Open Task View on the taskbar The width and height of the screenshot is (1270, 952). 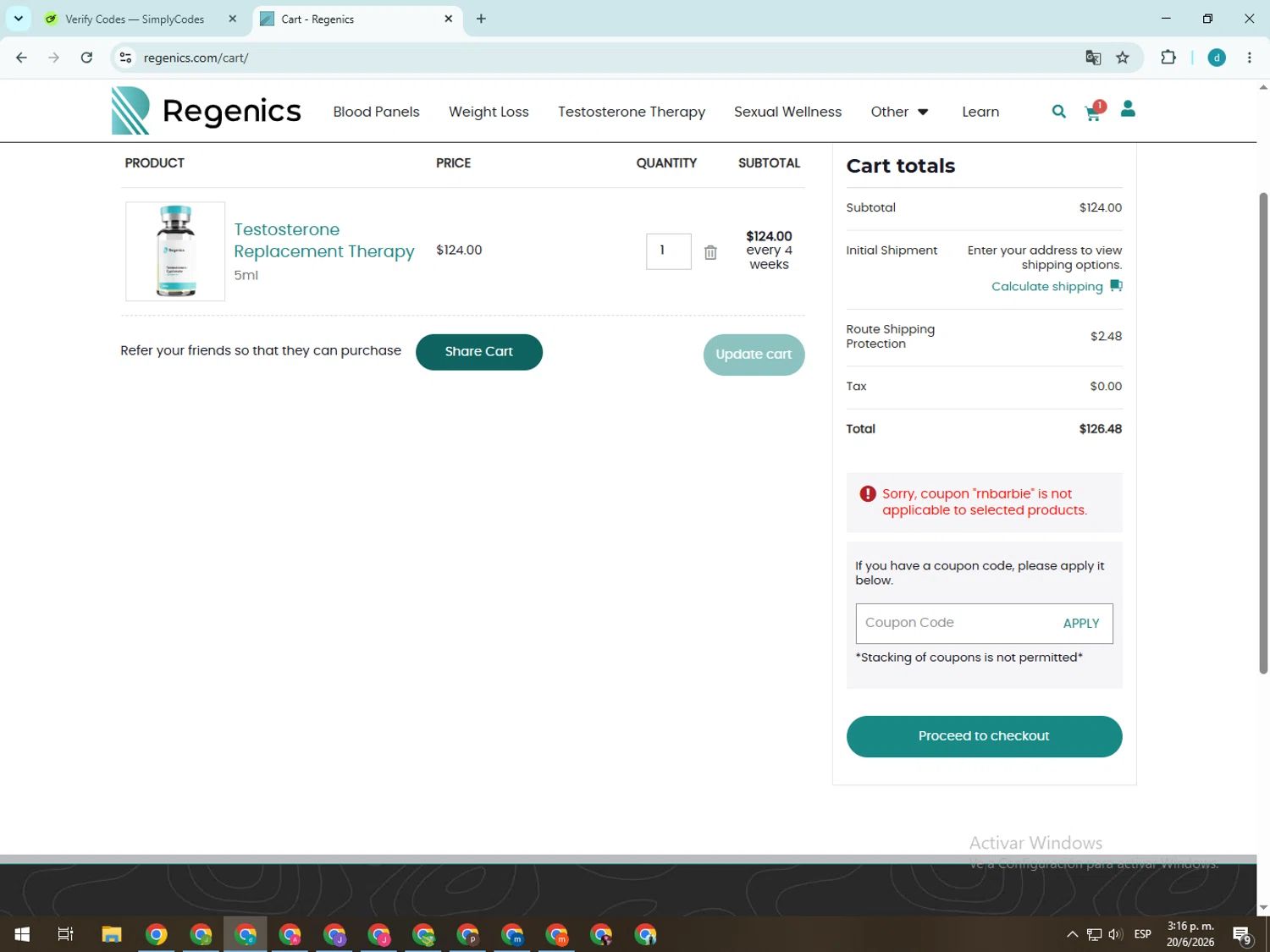click(65, 934)
